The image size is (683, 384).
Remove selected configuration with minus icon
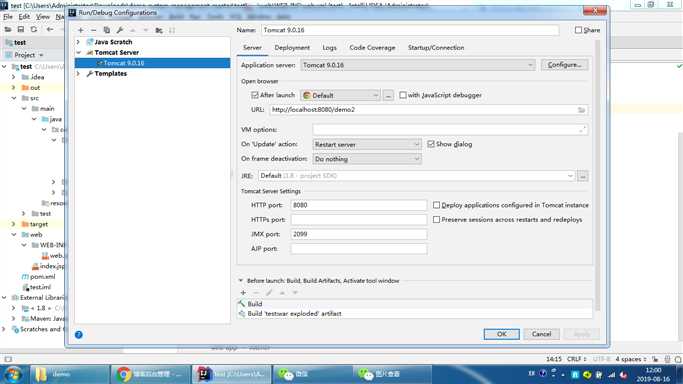pyautogui.click(x=93, y=30)
